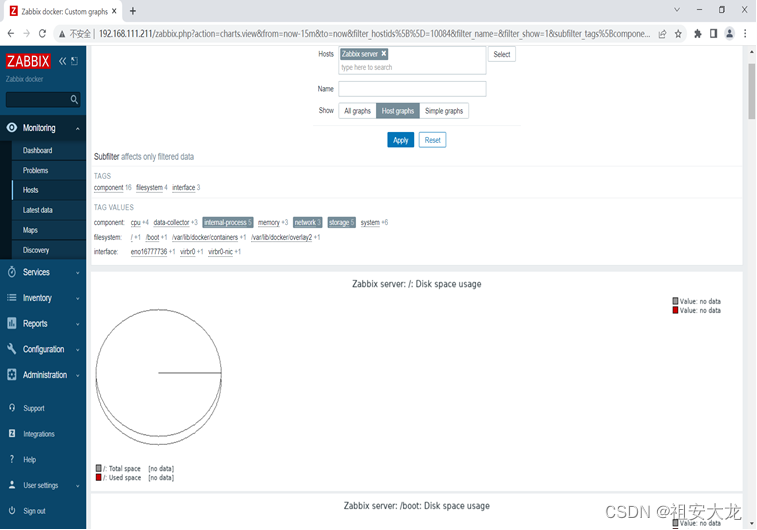757x530 pixels.
Task: Toggle the cpu component tag filter
Action: 136,222
